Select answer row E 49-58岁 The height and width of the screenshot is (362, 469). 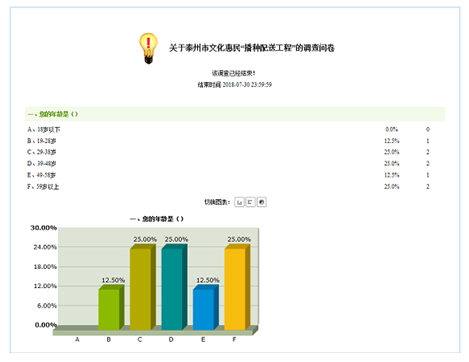click(235, 175)
